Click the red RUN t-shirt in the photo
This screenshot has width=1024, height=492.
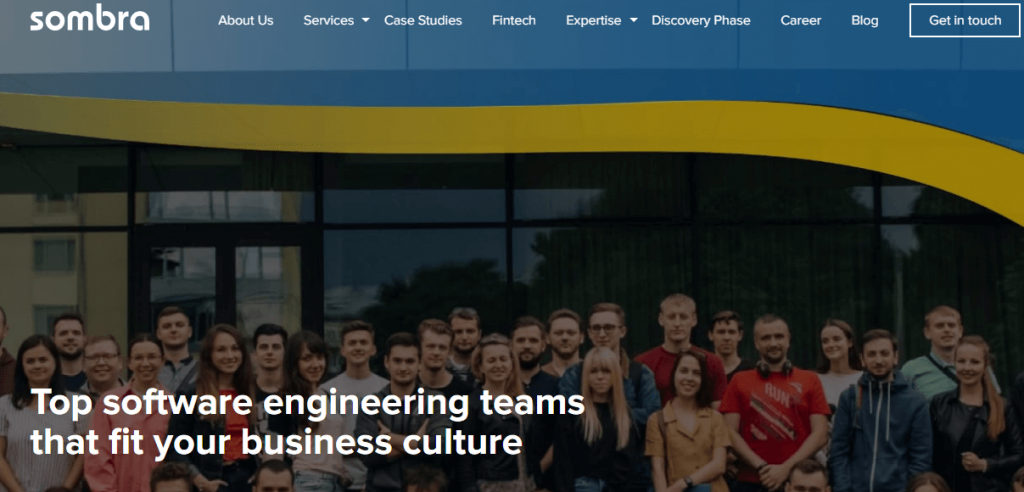click(x=775, y=413)
